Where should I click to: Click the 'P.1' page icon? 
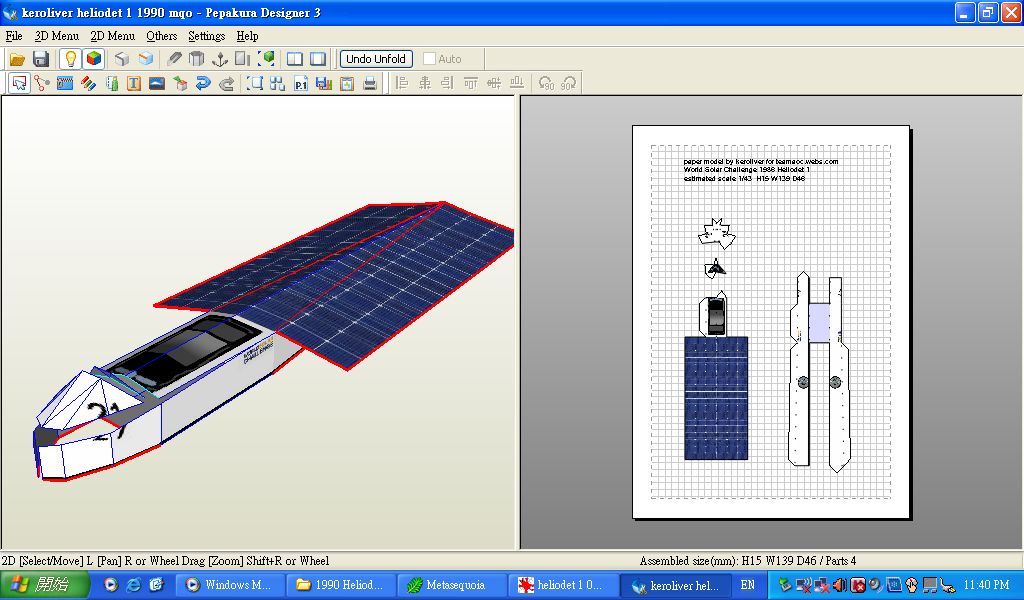(301, 84)
